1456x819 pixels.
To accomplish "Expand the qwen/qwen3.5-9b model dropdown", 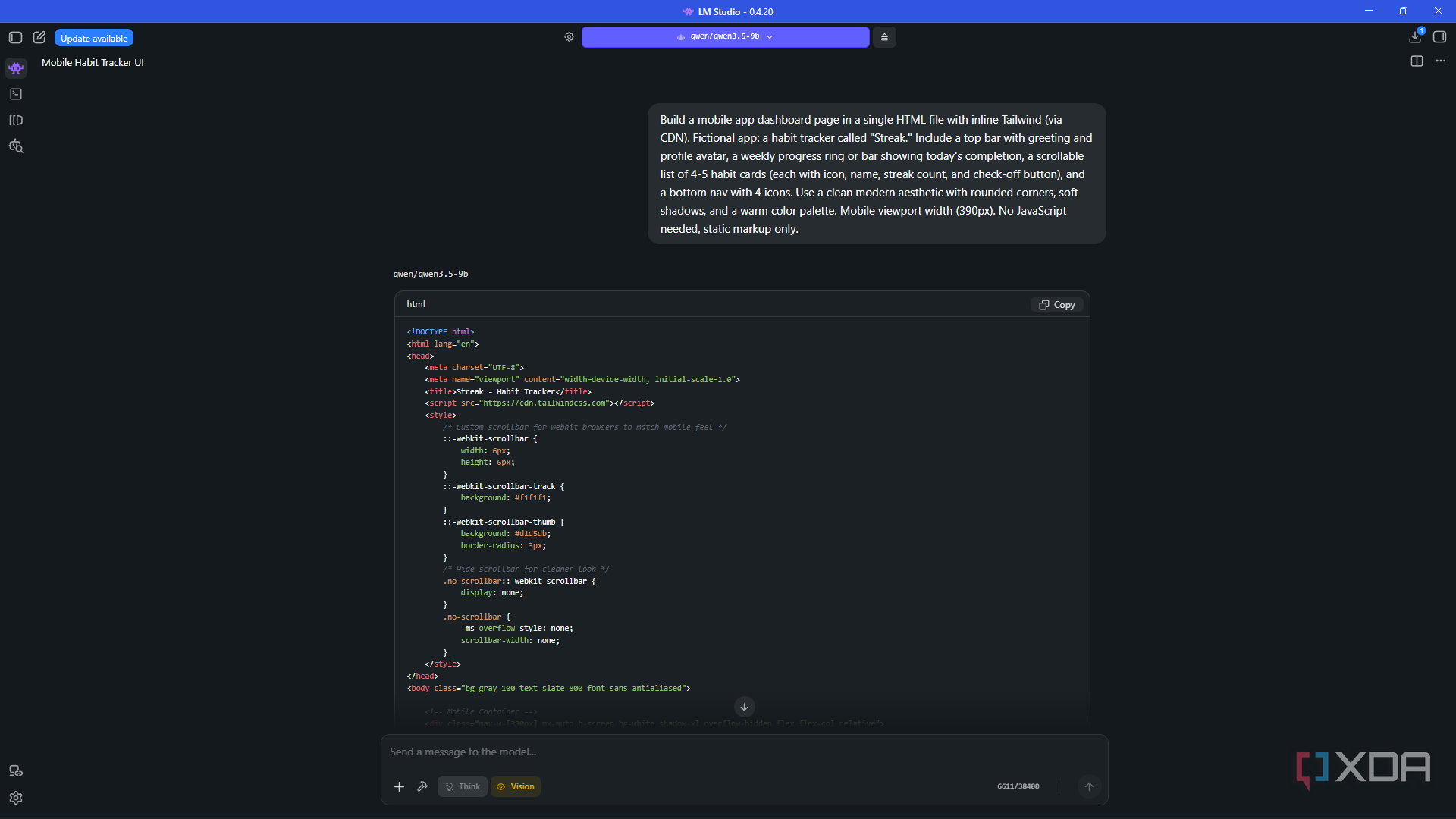I will click(x=725, y=36).
